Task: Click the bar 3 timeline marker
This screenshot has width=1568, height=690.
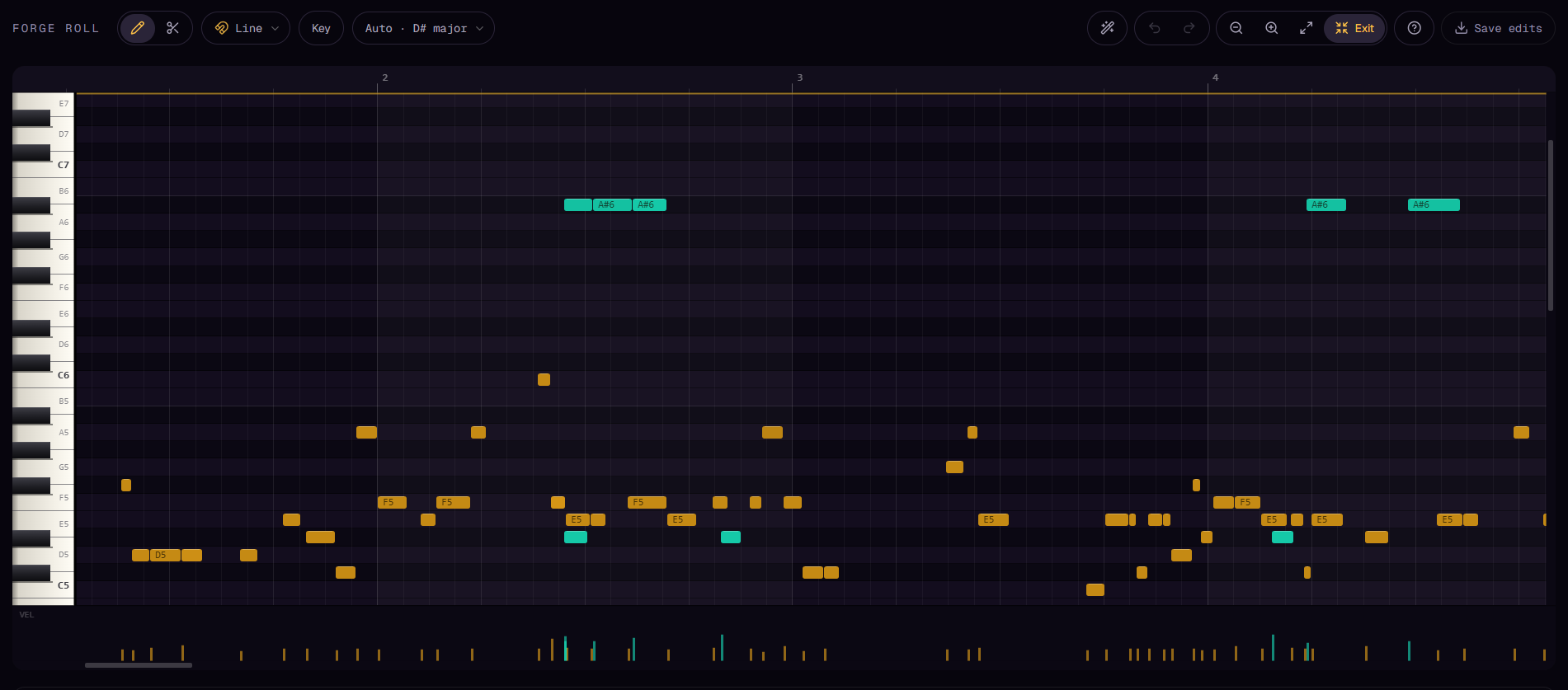Action: click(x=799, y=77)
